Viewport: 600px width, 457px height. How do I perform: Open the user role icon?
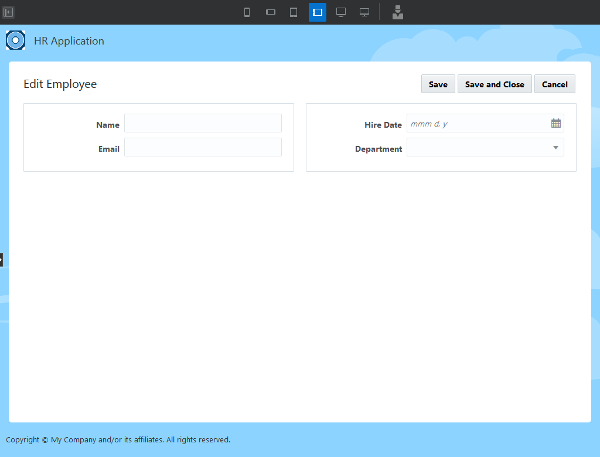[x=398, y=12]
